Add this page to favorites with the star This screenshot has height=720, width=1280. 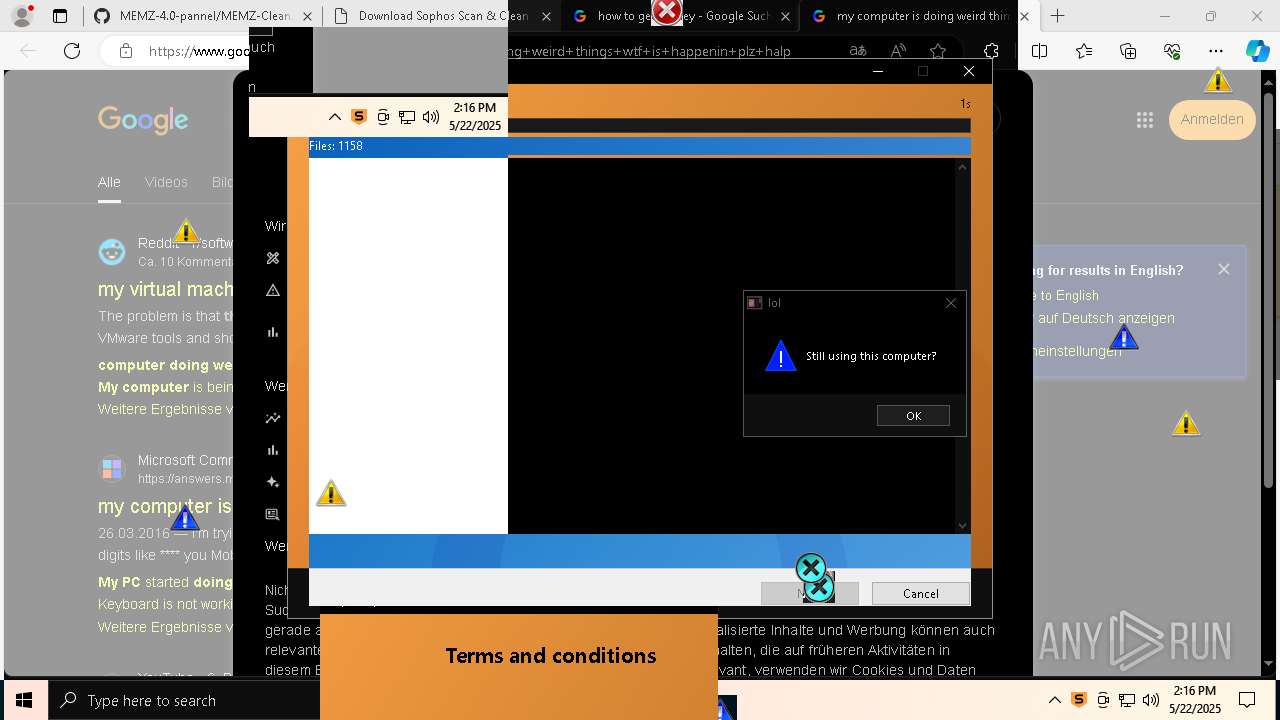(937, 51)
